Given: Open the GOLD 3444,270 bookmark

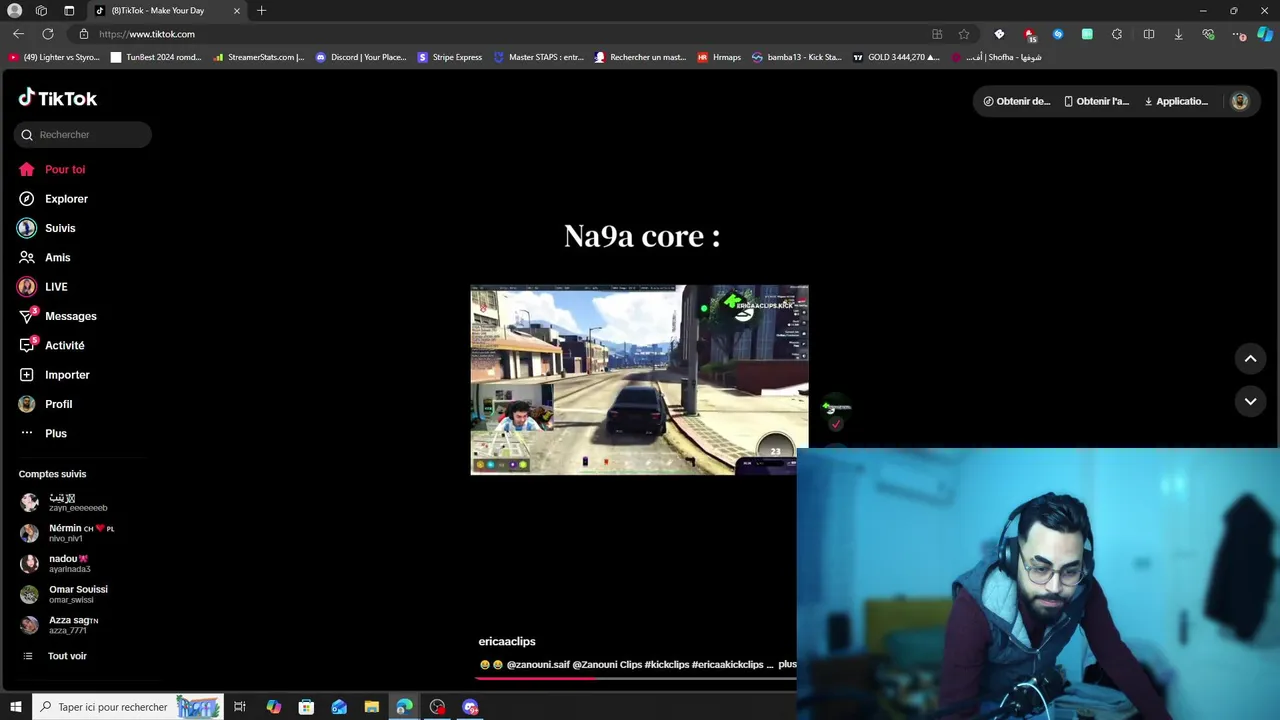Looking at the screenshot, I should click(x=896, y=57).
